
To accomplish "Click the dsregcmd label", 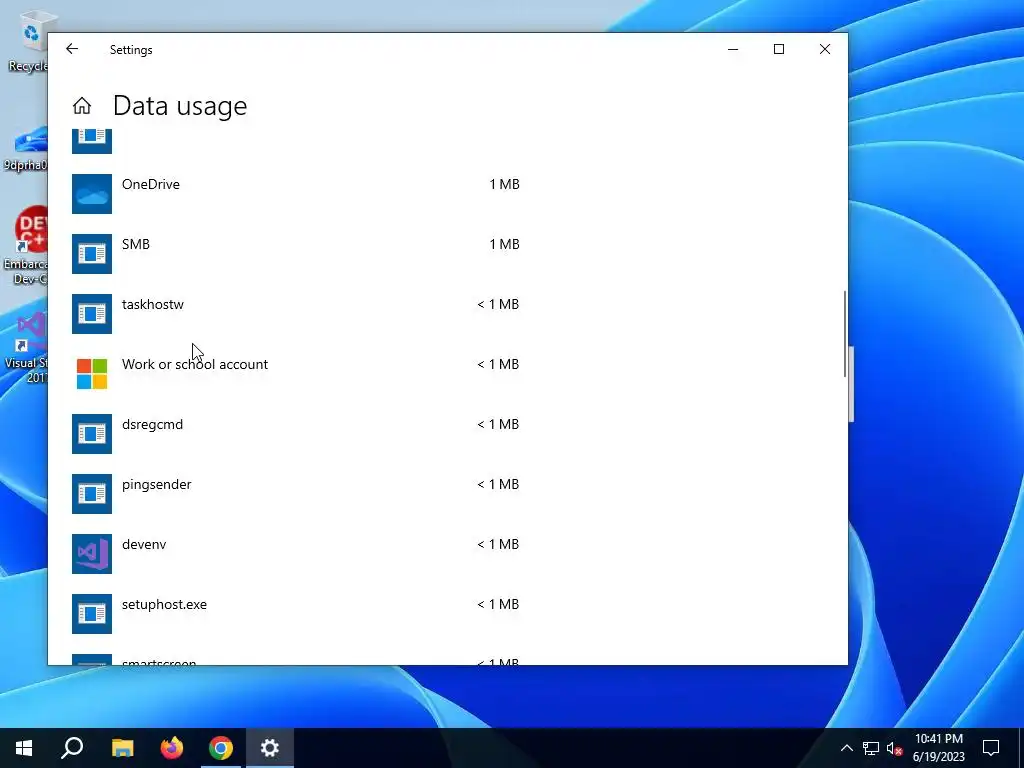I will [152, 424].
